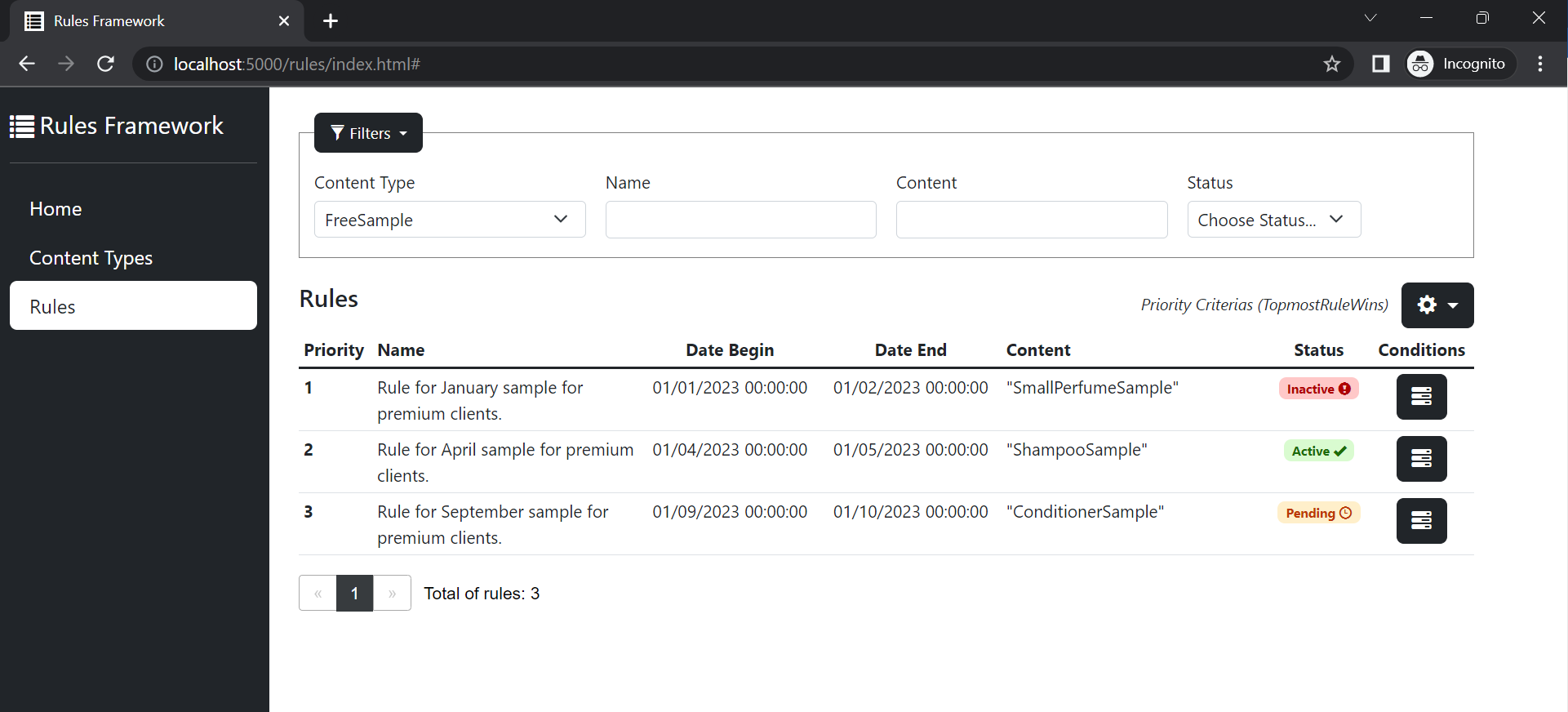
Task: Click the address bar URL
Action: coord(296,64)
